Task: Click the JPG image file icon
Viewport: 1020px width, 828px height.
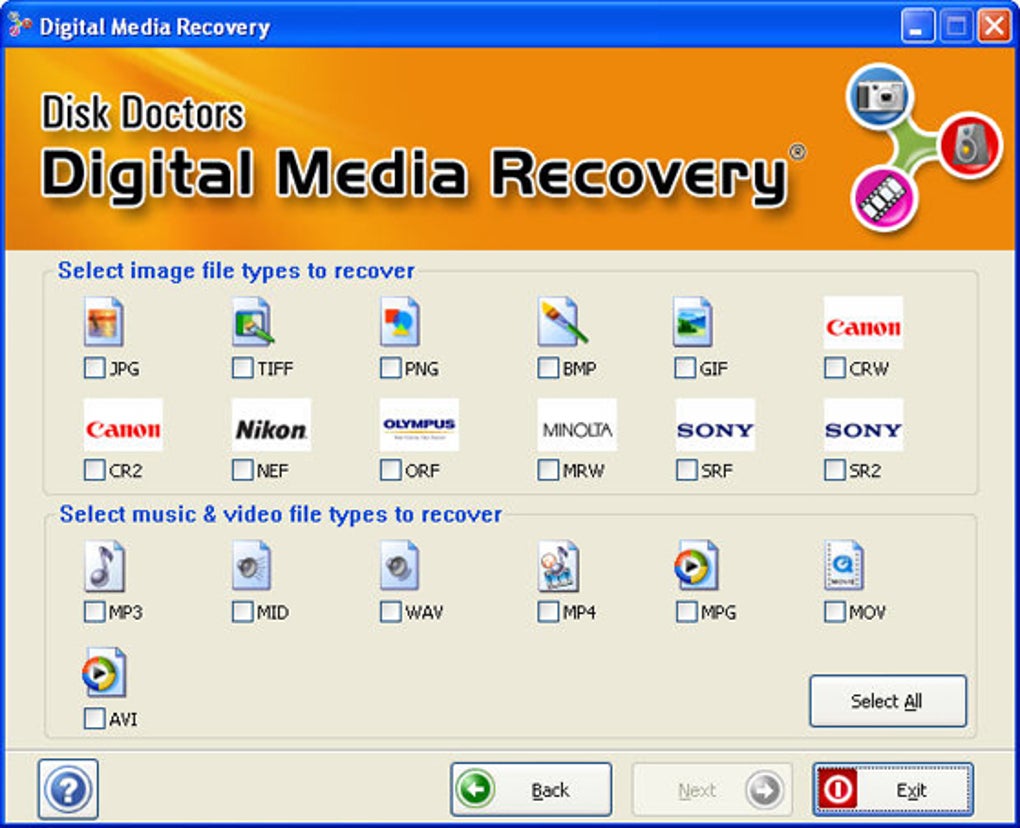Action: [104, 321]
